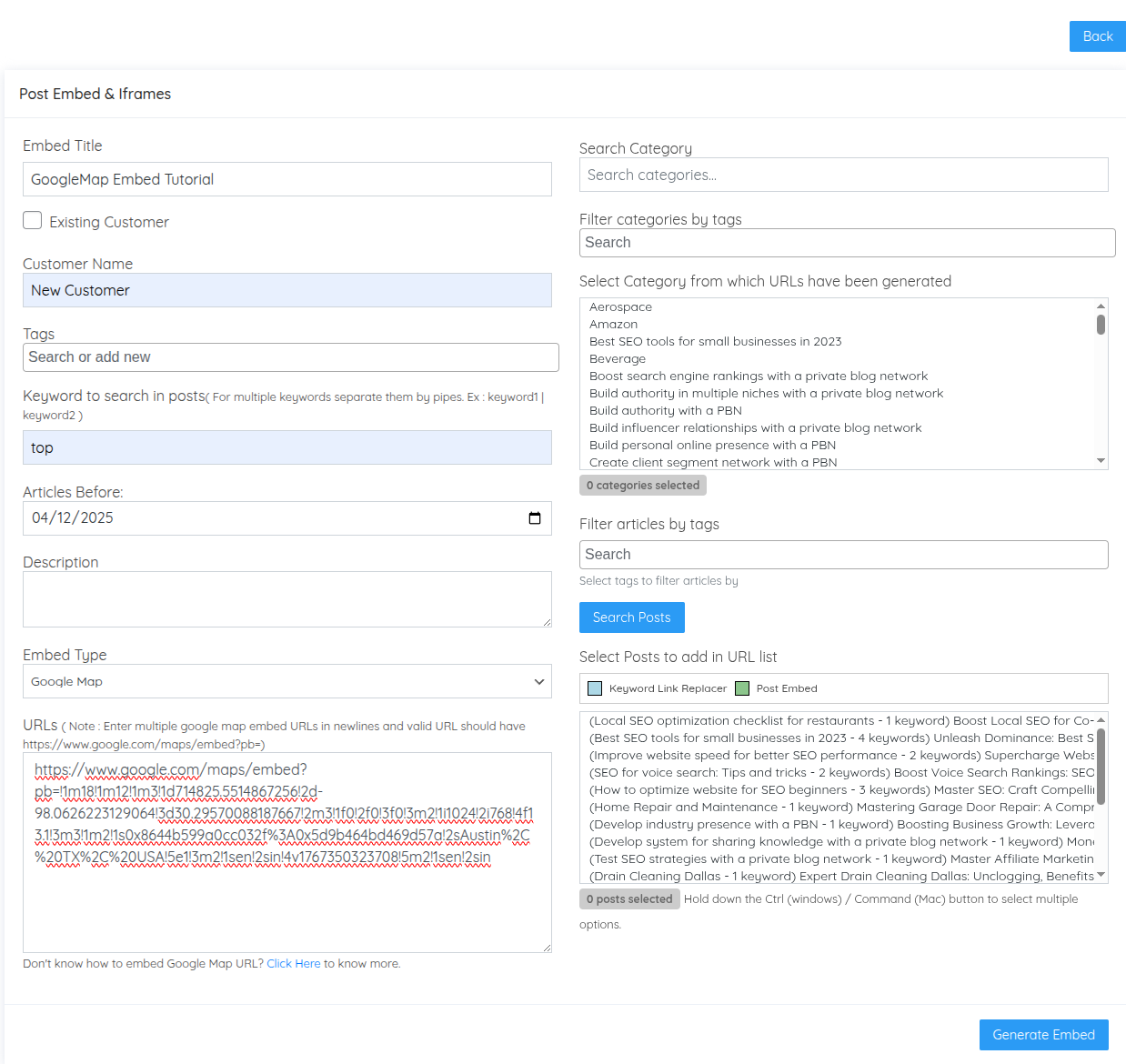Choose Build authority with a PBN
The height and width of the screenshot is (1064, 1126).
tap(666, 411)
